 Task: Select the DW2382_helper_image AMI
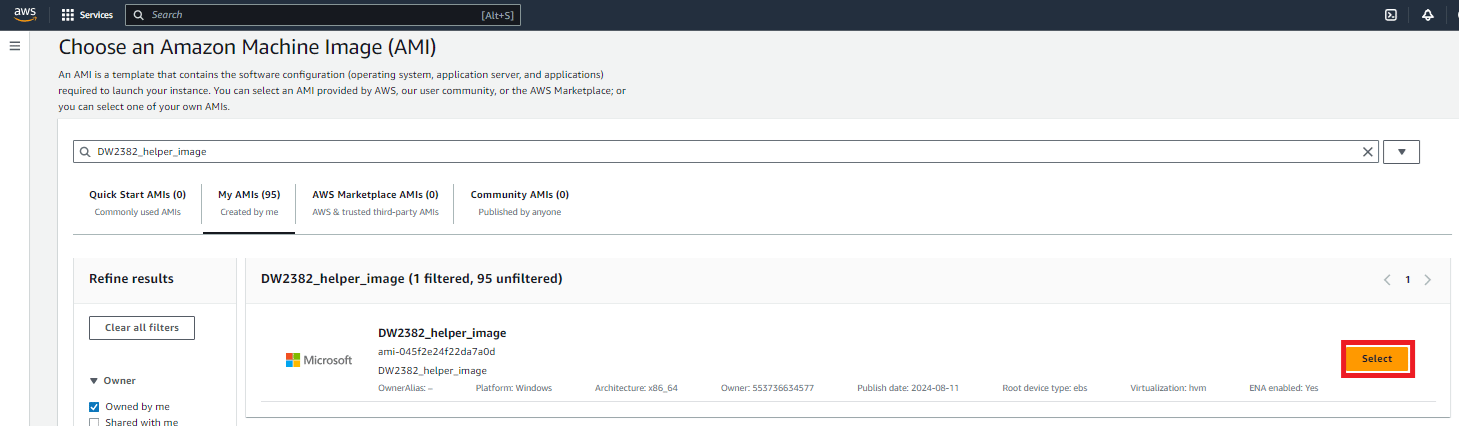[x=1377, y=359]
